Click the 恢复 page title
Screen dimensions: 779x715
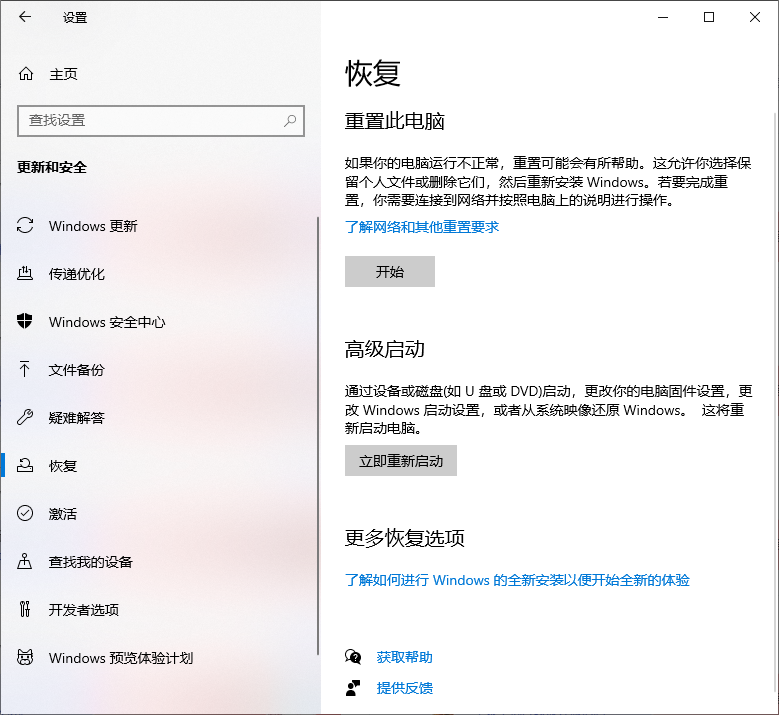pos(373,74)
